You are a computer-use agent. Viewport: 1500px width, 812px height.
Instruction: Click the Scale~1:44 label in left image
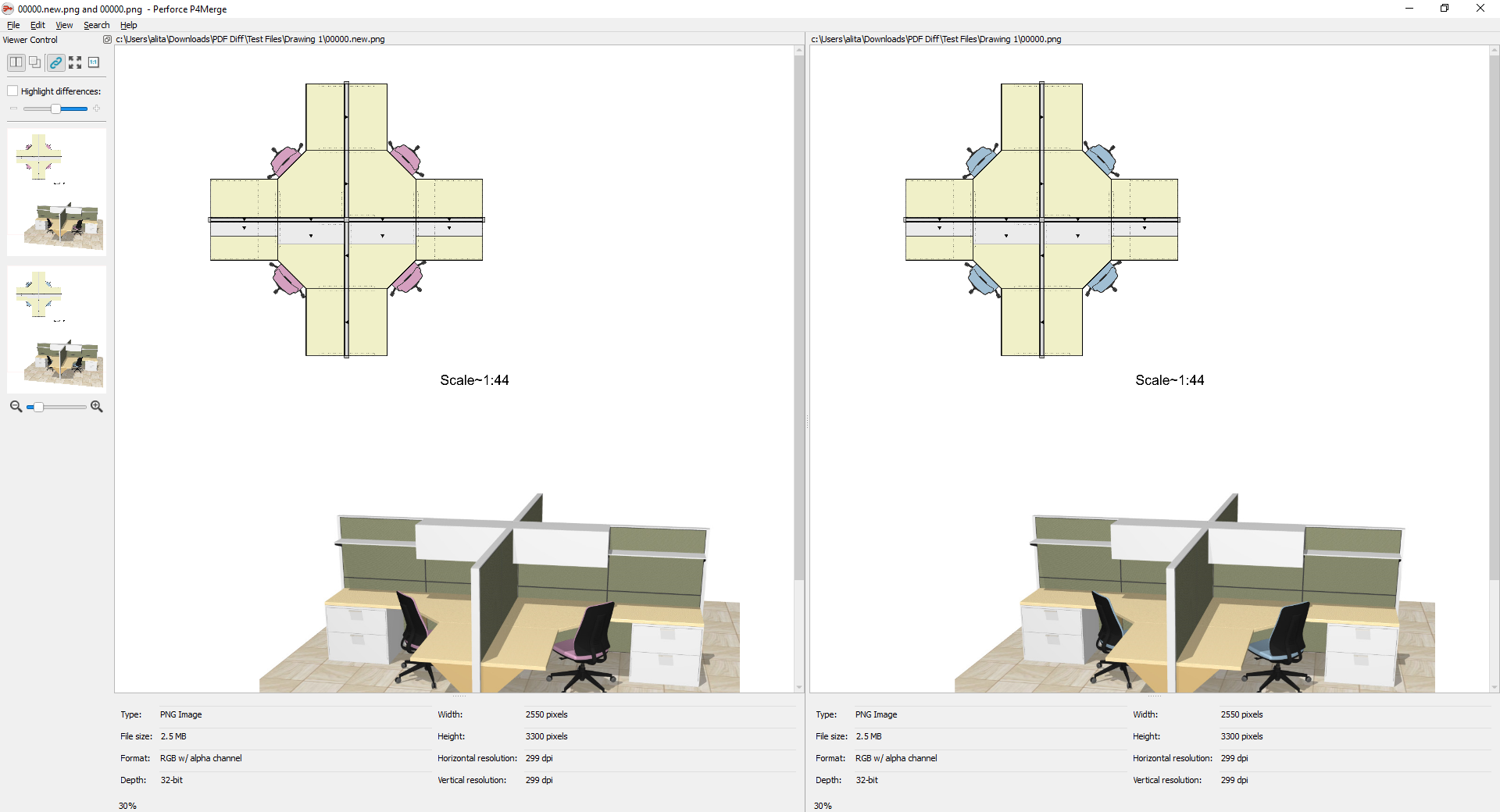pyautogui.click(x=474, y=380)
